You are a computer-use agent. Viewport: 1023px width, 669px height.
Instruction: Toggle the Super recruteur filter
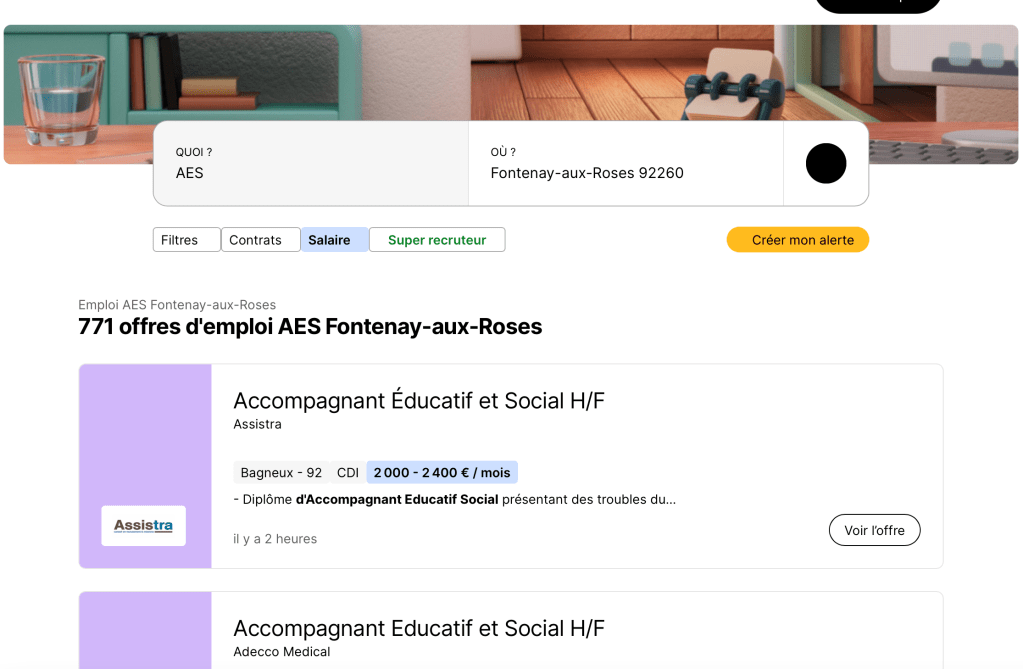437,240
